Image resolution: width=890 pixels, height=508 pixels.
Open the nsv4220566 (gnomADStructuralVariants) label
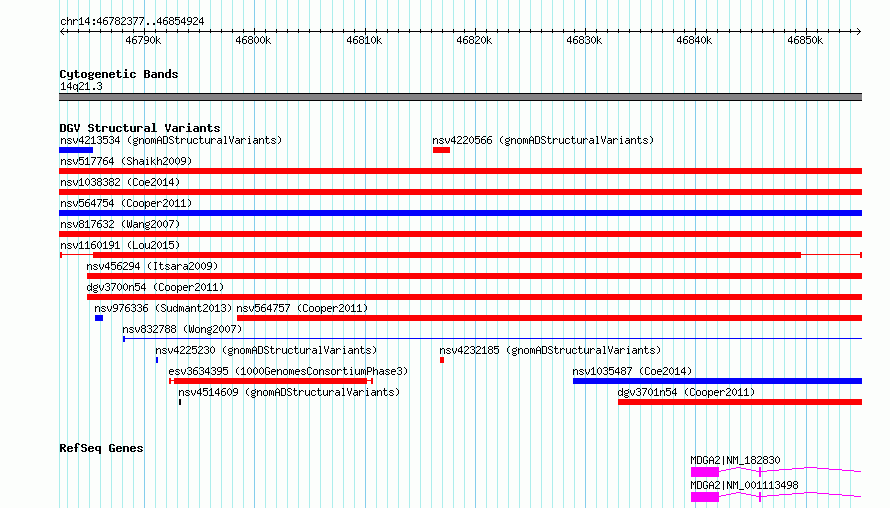(543, 140)
